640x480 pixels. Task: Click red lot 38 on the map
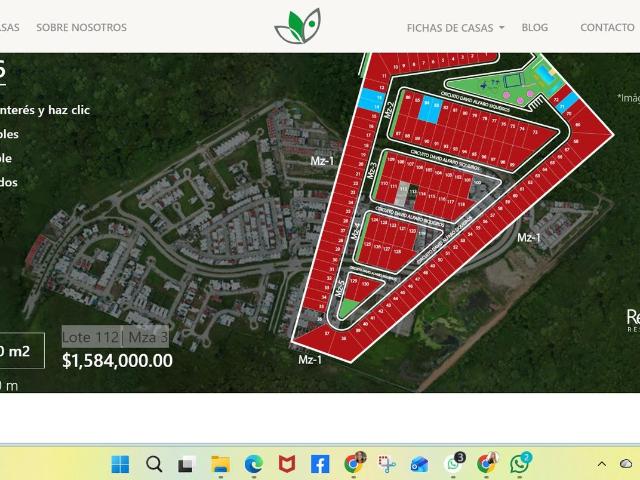point(344,344)
